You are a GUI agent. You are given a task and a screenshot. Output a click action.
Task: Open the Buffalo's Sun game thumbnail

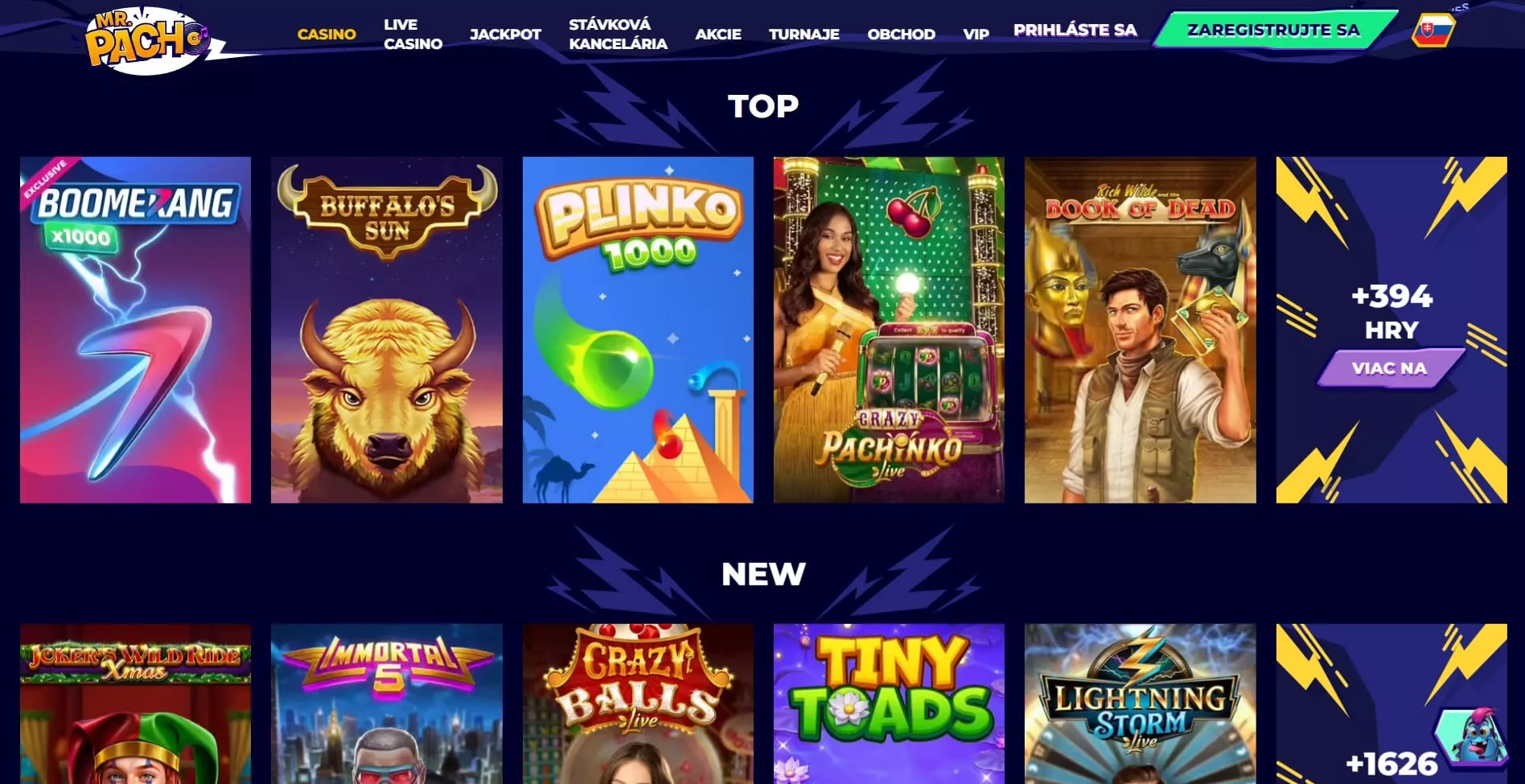[x=387, y=330]
